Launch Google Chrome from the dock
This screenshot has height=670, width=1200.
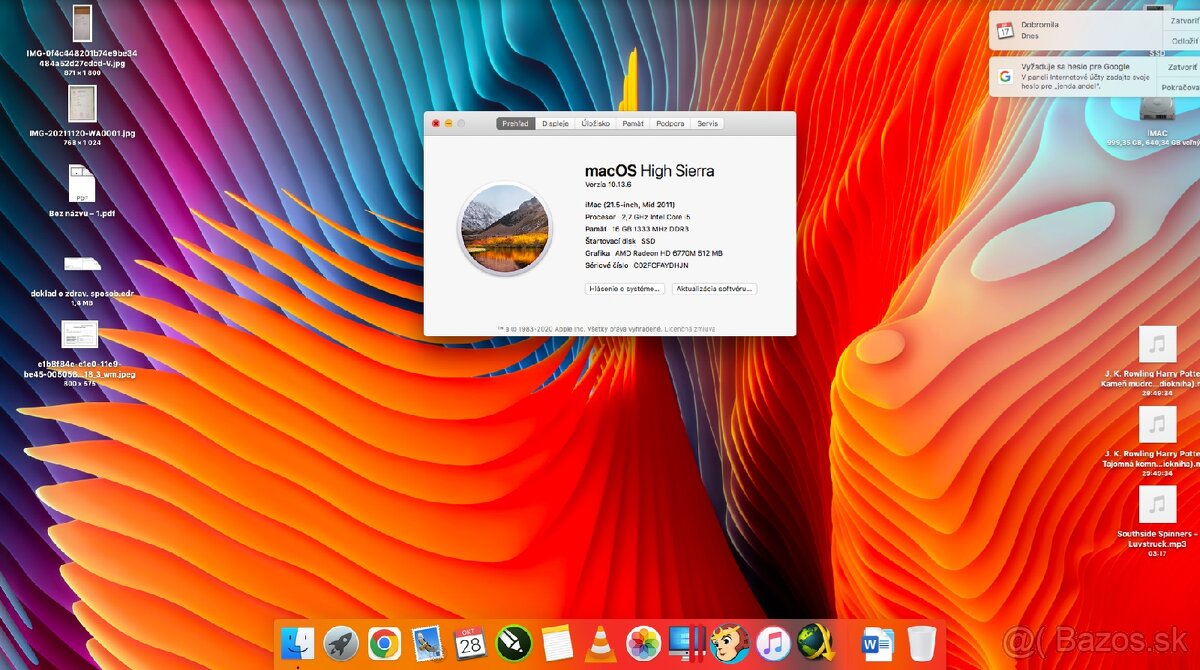click(384, 643)
